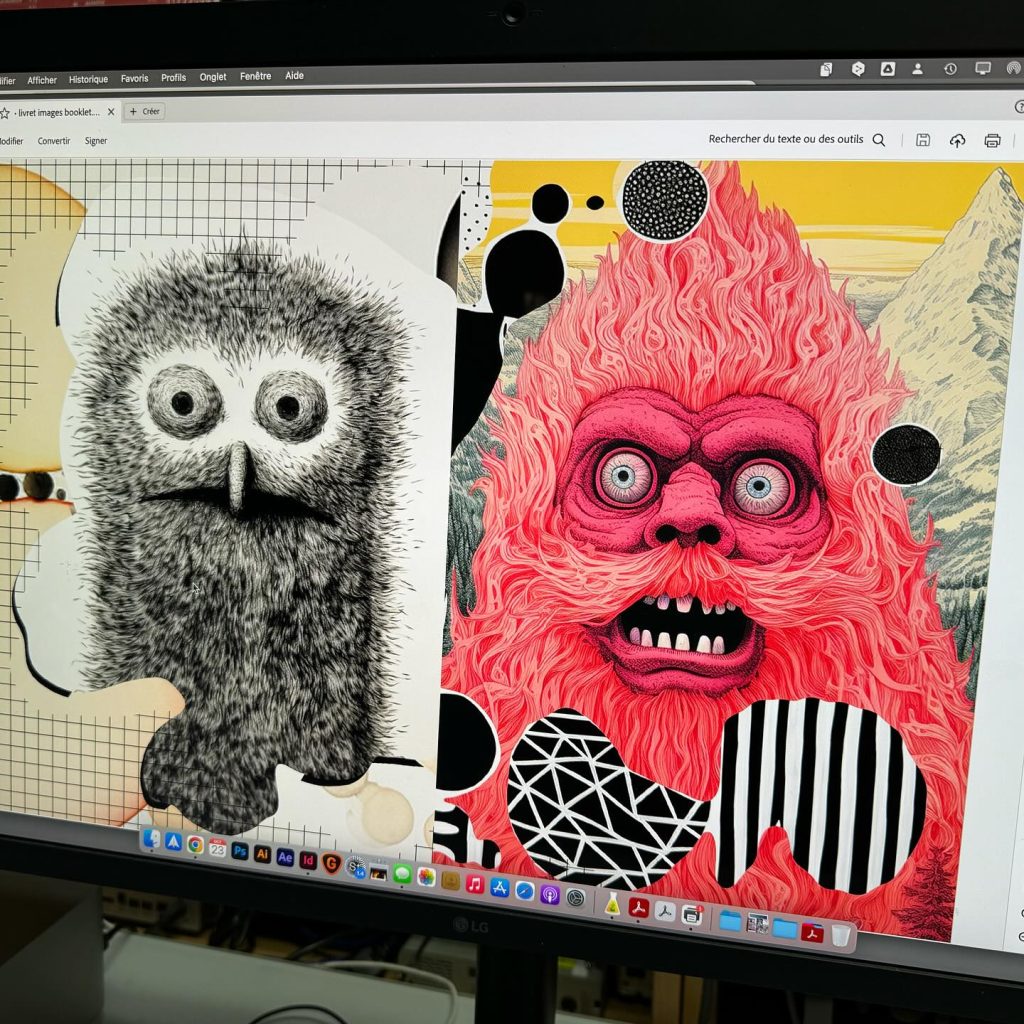Viewport: 1024px width, 1024px height.
Task: Click the Signer button
Action: tap(96, 141)
